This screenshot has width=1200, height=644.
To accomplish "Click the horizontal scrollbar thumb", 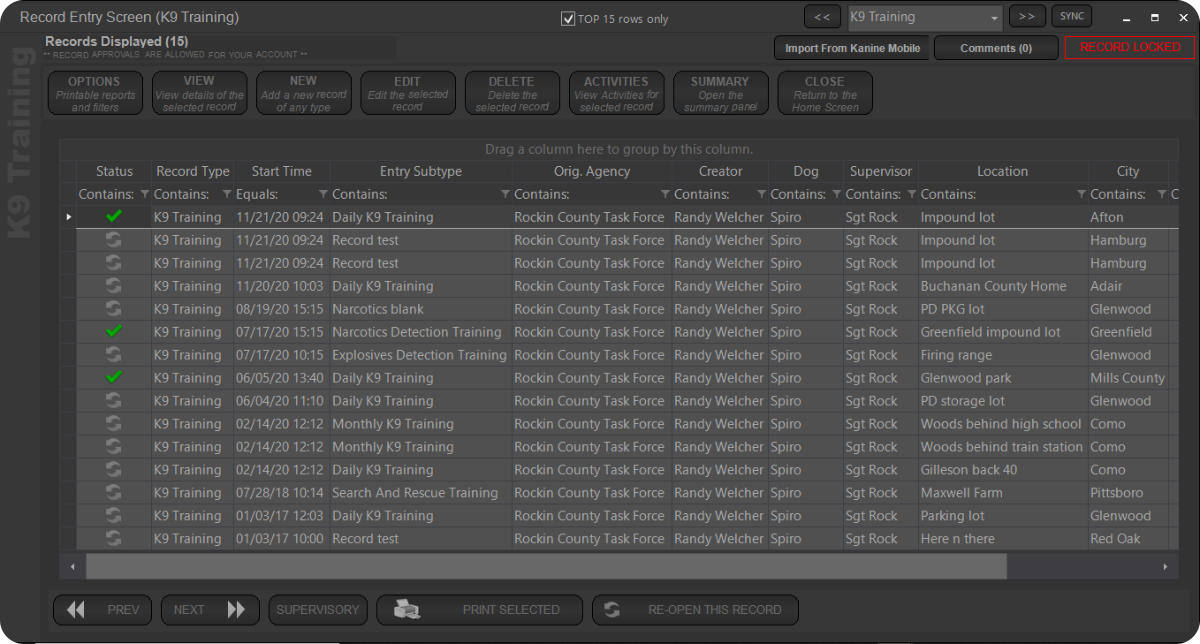I will [x=546, y=567].
